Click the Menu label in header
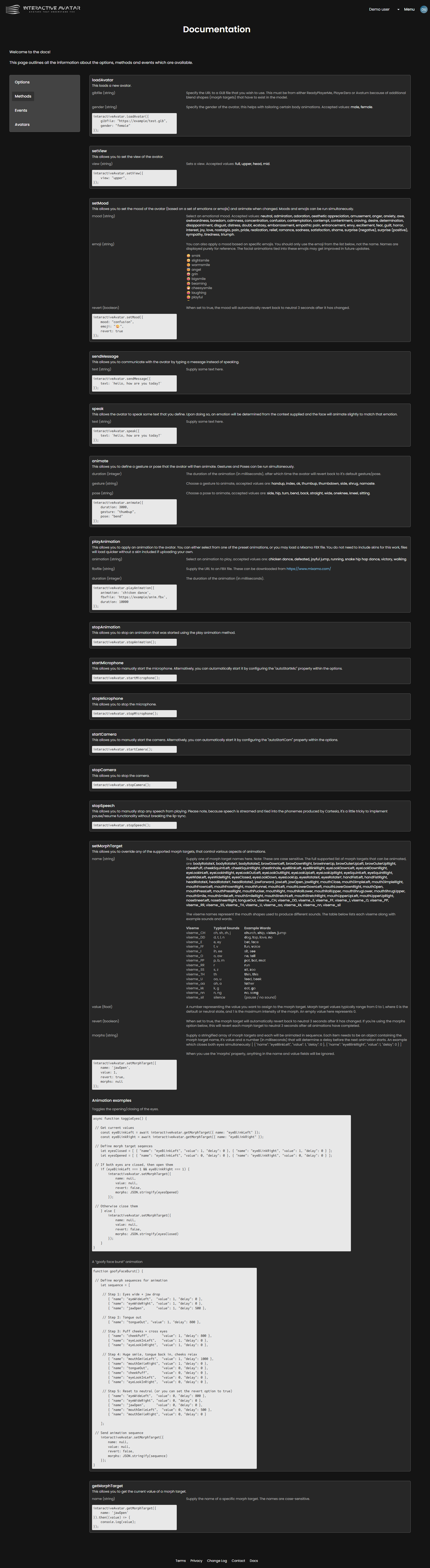 coord(409,10)
